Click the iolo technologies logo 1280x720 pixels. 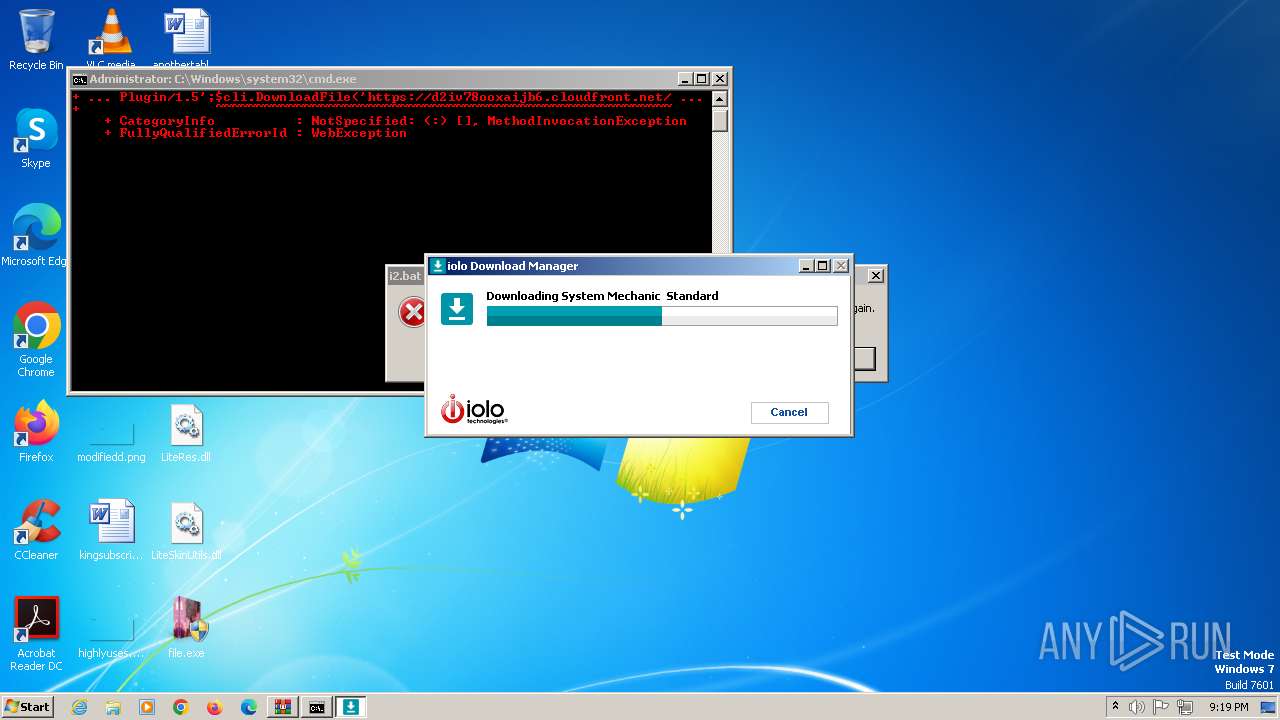(x=474, y=409)
